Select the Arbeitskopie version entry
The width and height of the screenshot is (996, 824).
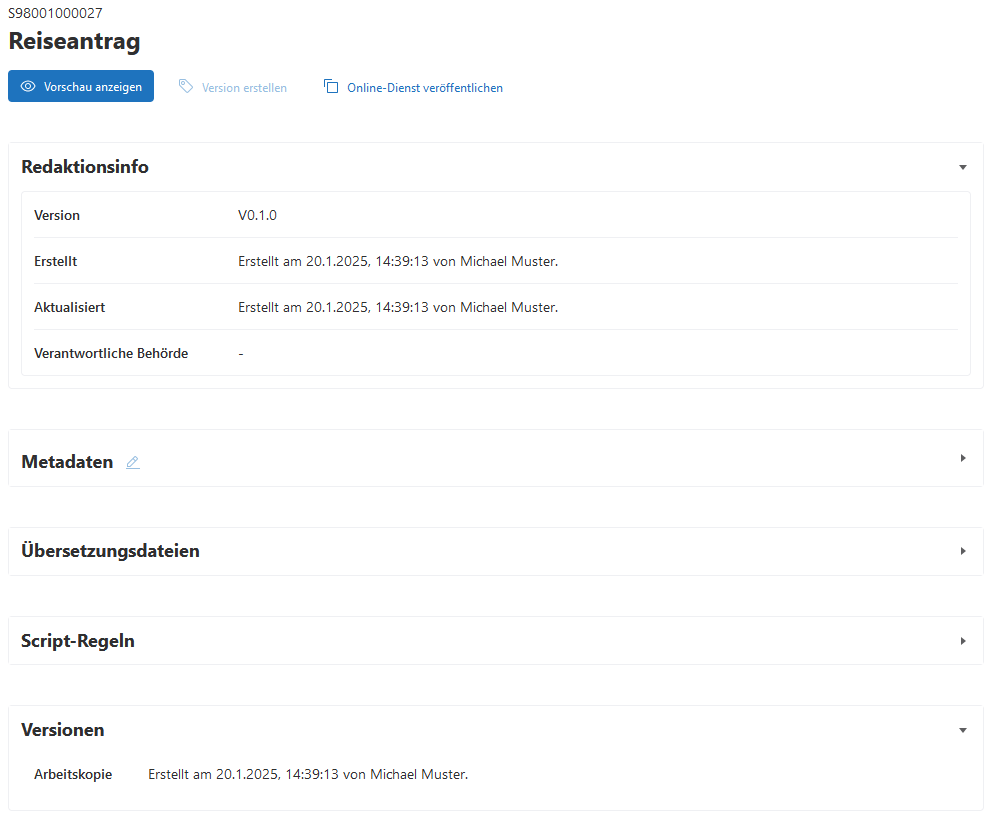point(73,774)
